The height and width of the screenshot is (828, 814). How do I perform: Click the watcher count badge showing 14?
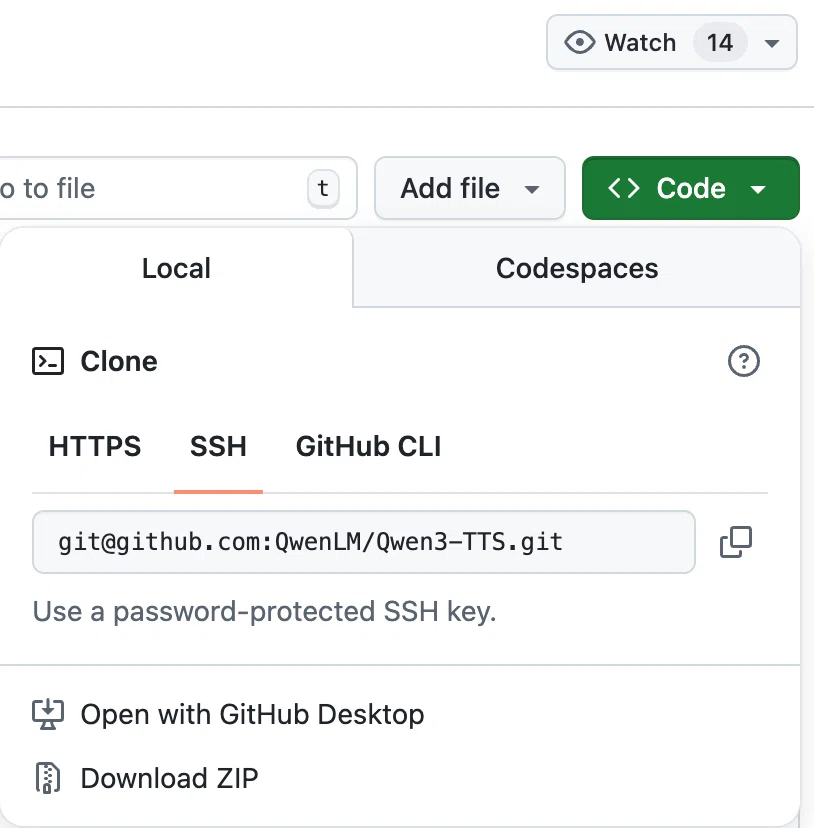point(720,42)
